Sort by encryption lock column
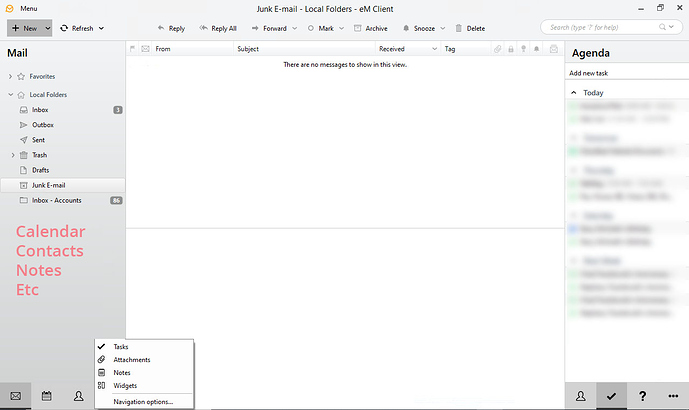Image resolution: width=689 pixels, height=410 pixels. point(511,49)
